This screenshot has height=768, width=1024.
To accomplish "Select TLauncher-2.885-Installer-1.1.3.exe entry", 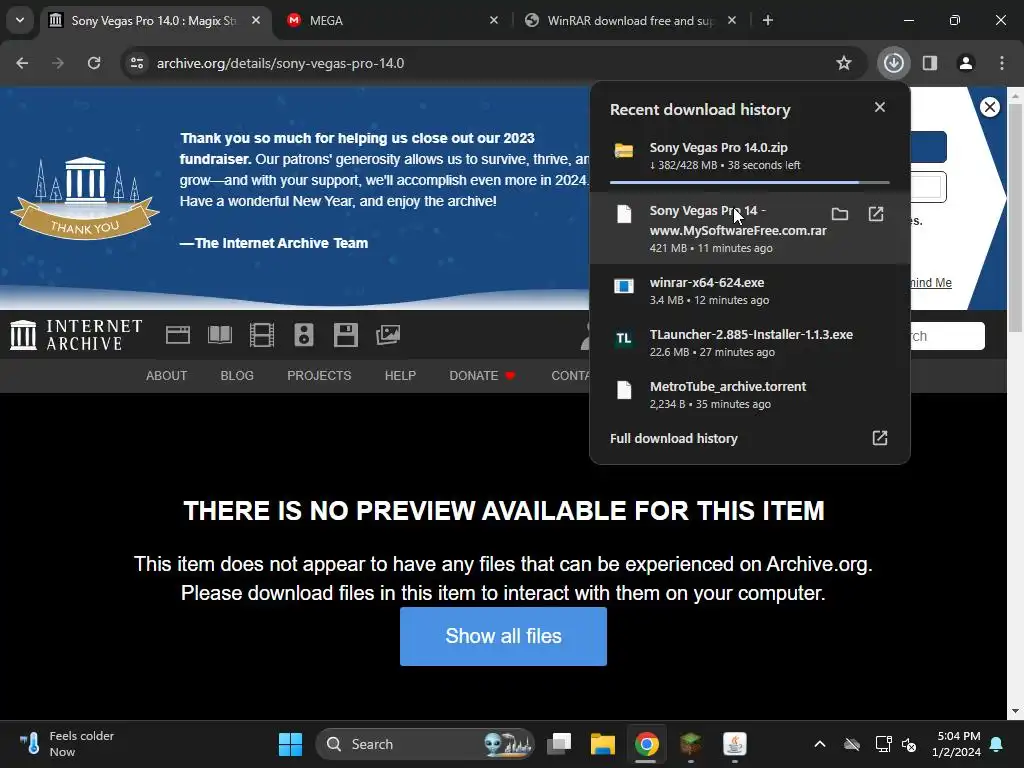I will click(750, 343).
